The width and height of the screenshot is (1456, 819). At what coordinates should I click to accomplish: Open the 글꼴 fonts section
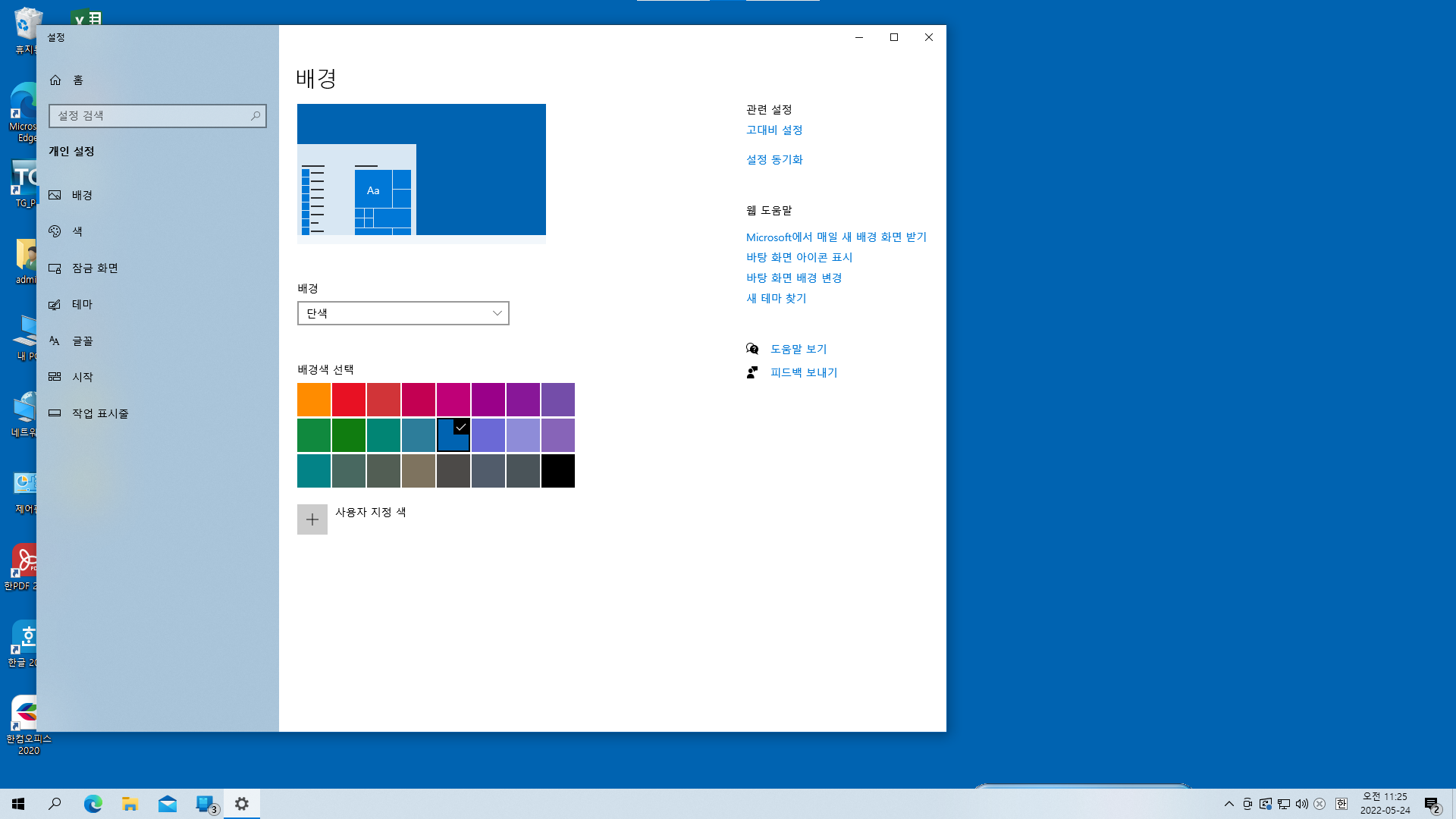point(82,340)
